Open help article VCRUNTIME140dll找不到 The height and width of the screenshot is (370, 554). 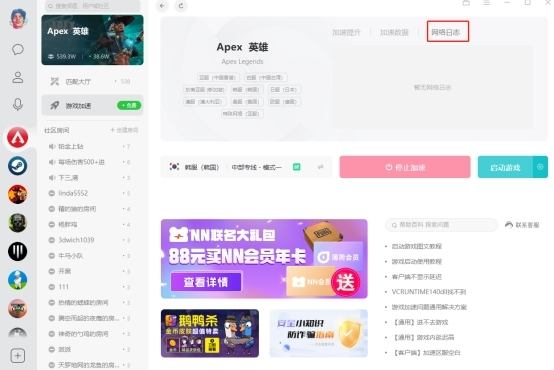point(429,292)
